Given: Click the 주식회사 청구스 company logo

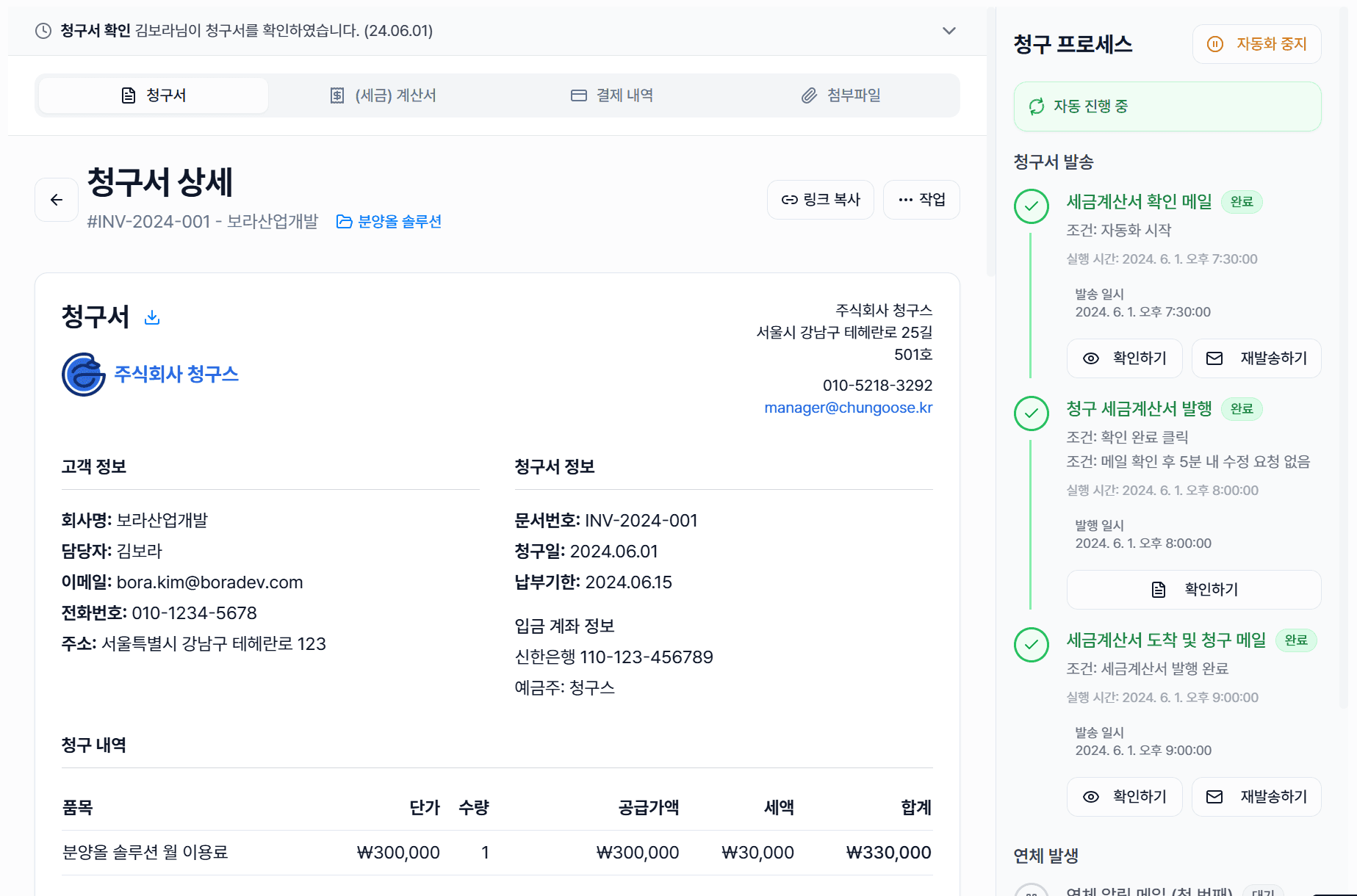Looking at the screenshot, I should [x=84, y=375].
